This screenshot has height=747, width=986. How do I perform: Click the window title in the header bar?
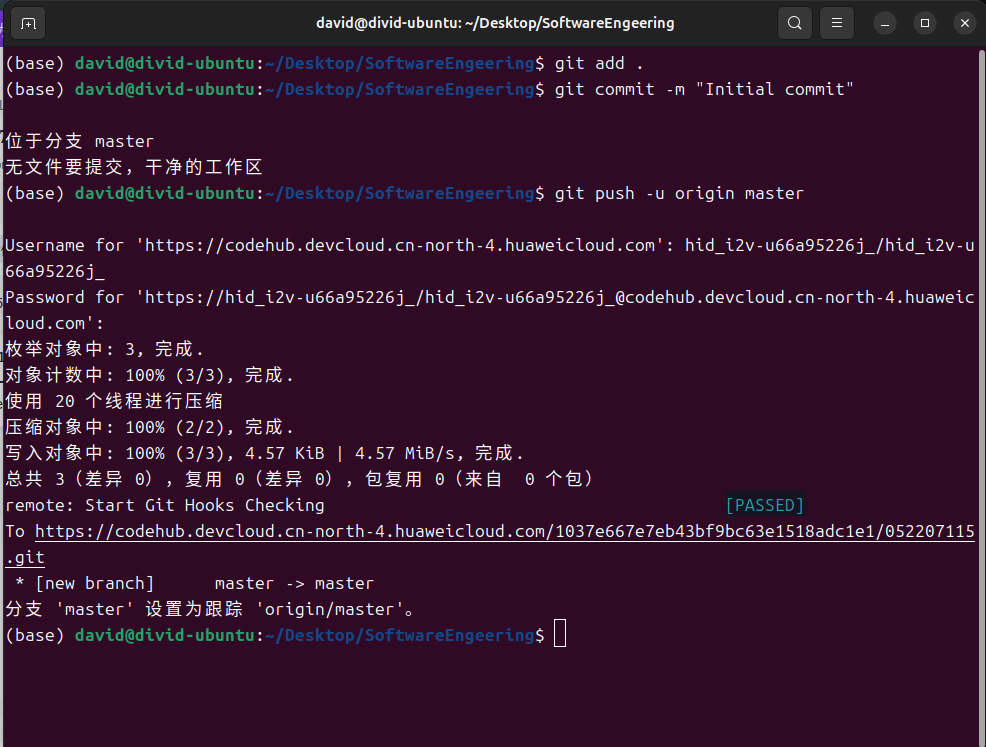(496, 22)
